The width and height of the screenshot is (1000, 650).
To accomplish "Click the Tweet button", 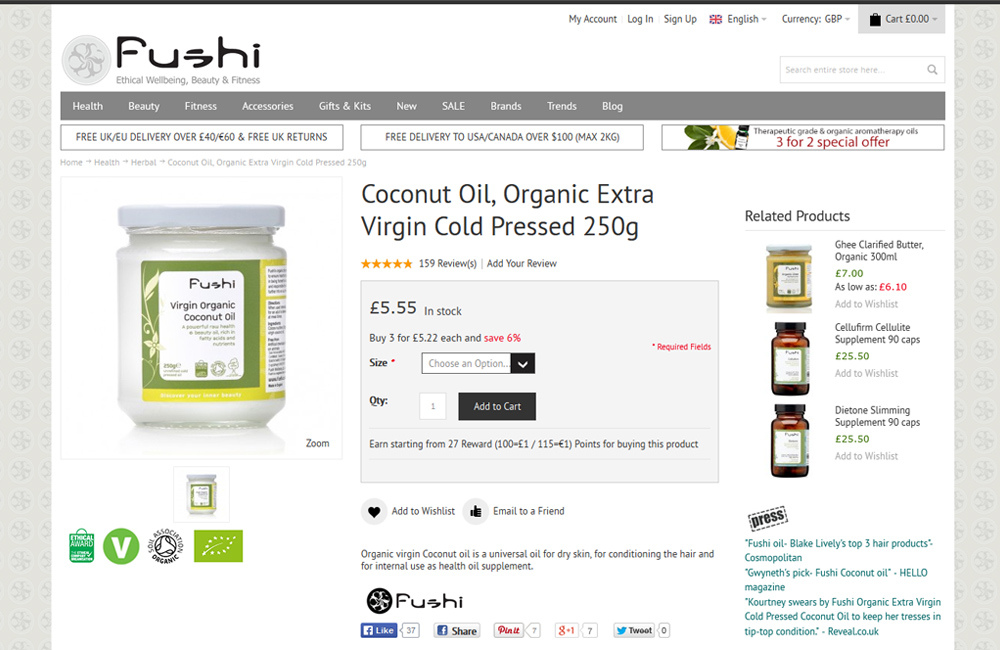I will [x=634, y=630].
